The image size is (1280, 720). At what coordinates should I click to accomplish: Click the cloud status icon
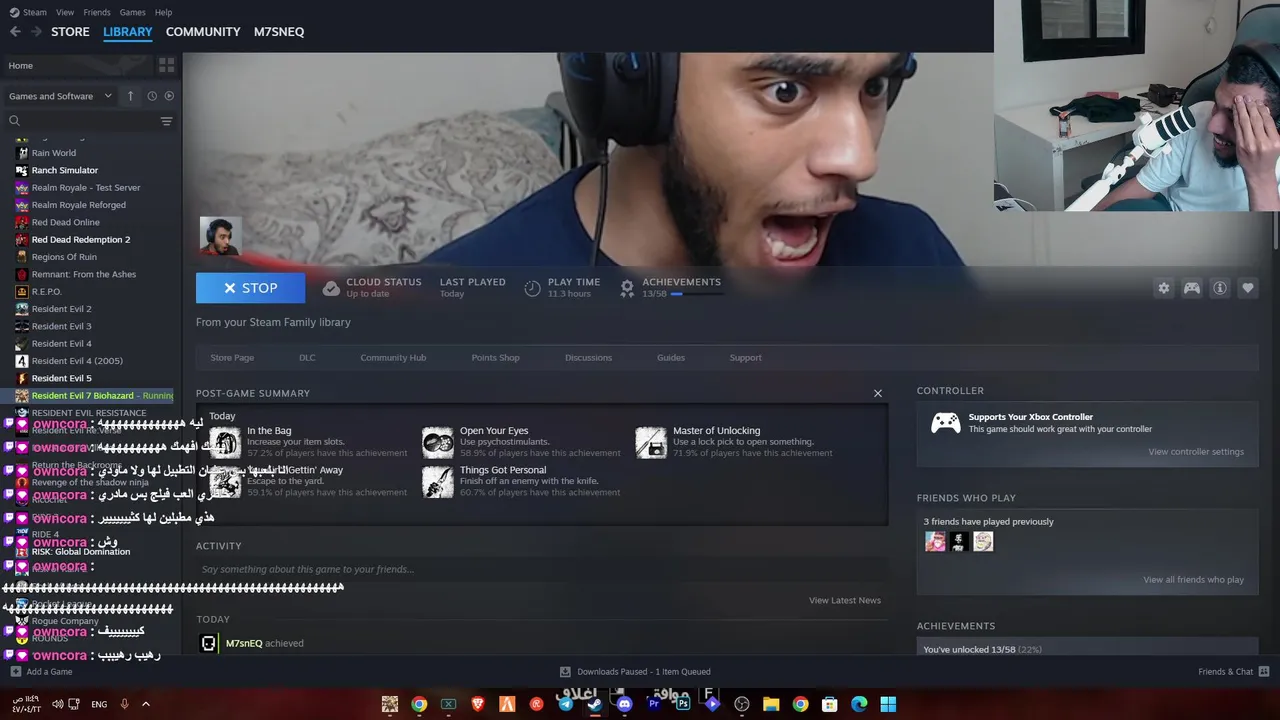(x=331, y=288)
